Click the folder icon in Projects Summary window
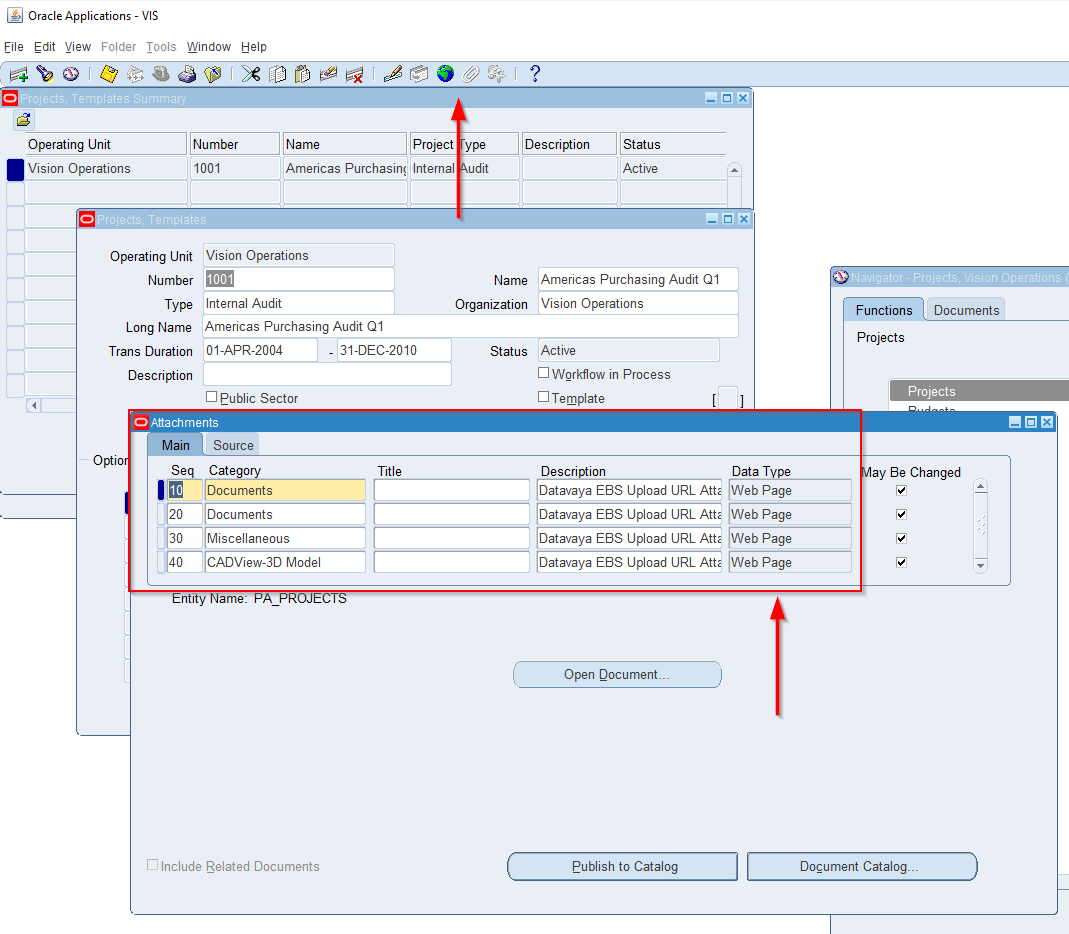Viewport: 1069px width, 934px height. tap(24, 121)
